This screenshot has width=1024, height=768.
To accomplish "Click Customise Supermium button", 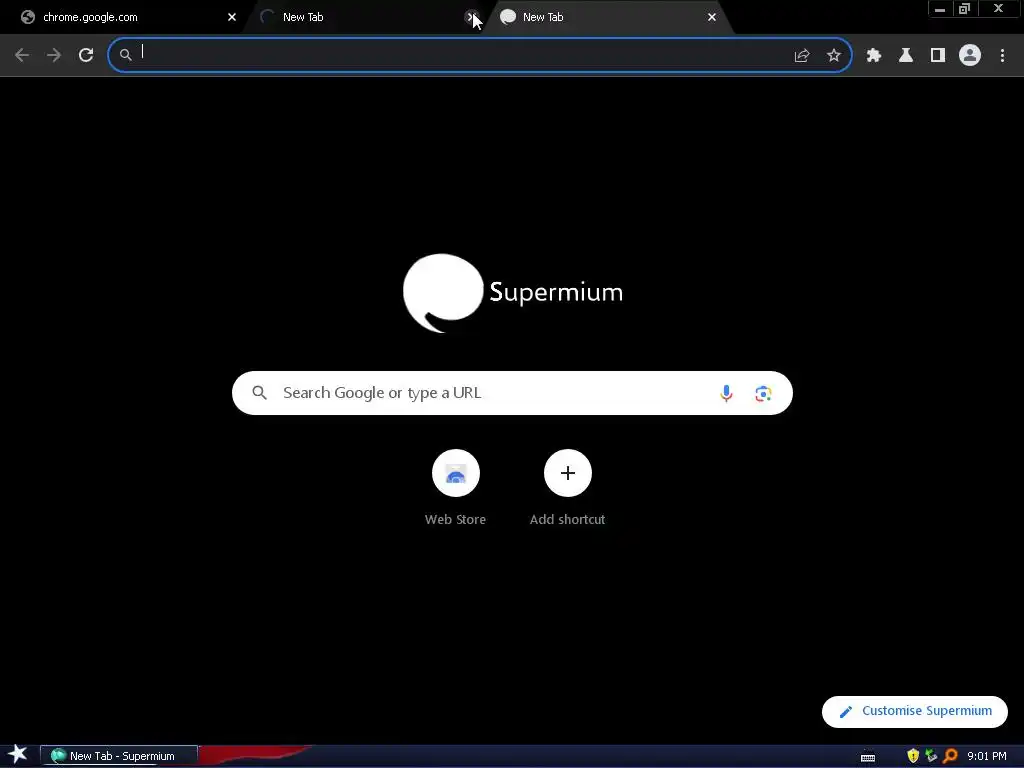I will point(915,711).
